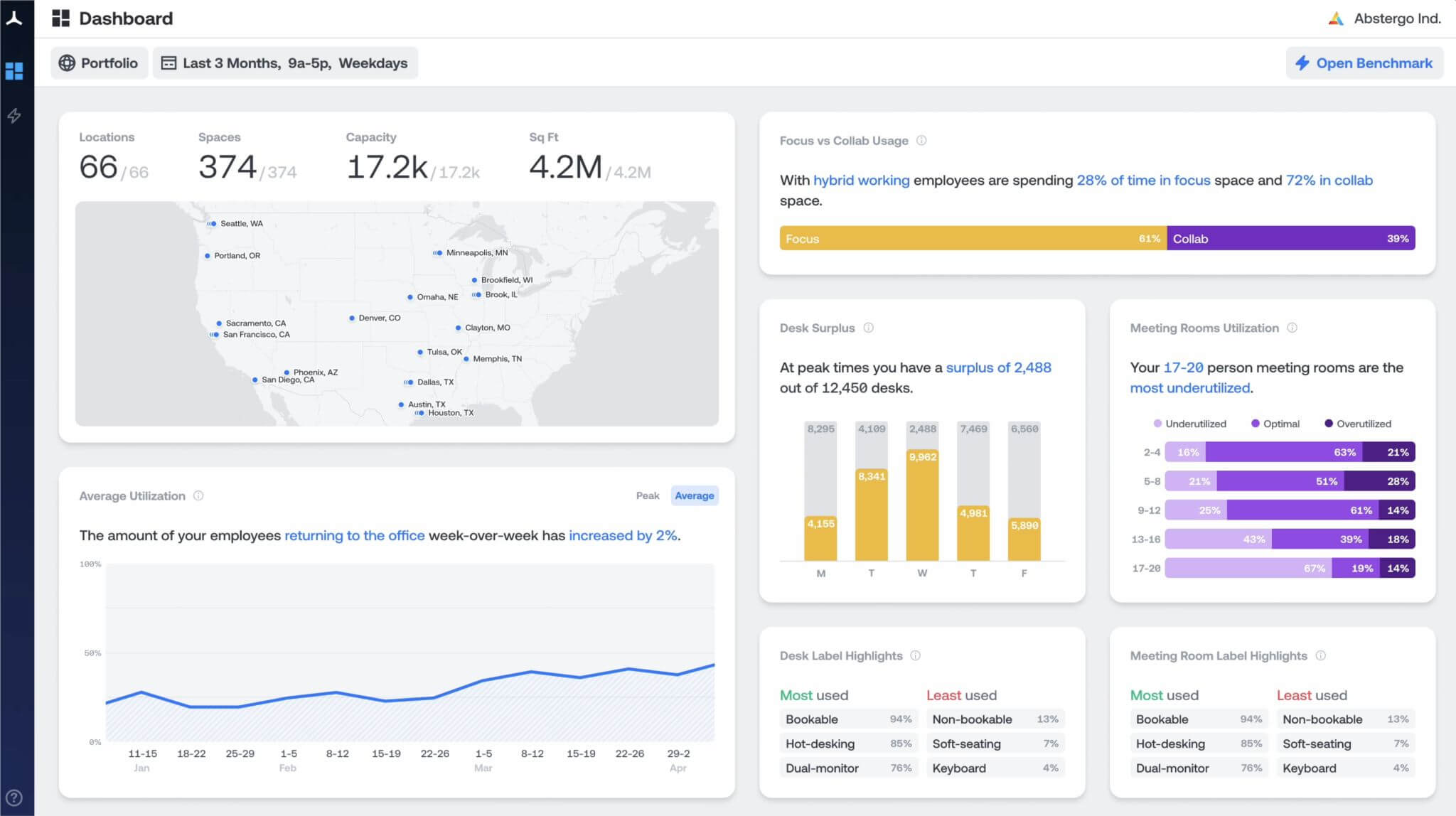The width and height of the screenshot is (1456, 816).
Task: Click info icon beside Desk Surplus title
Action: click(868, 328)
